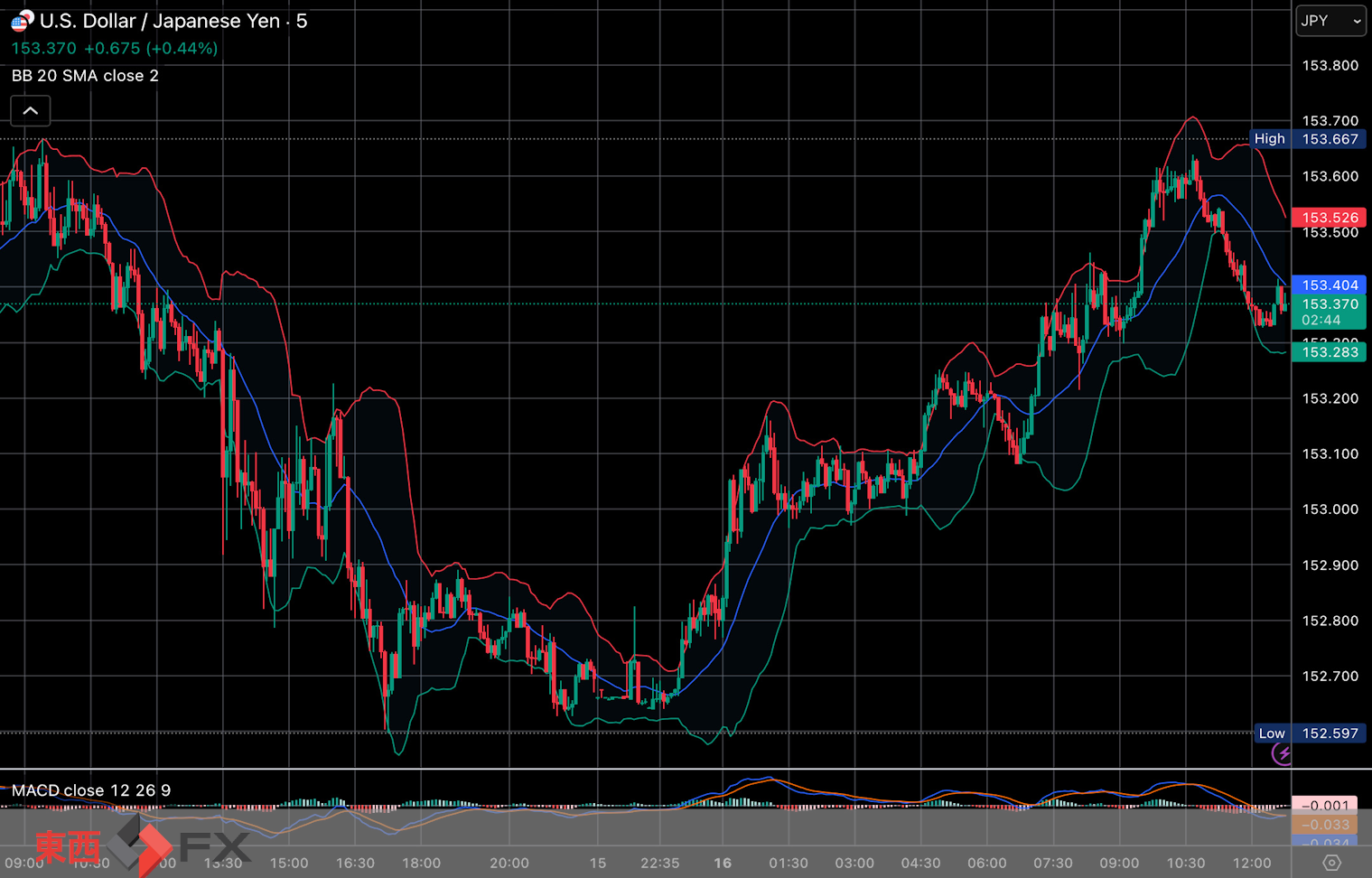Click the red 153.526 upper band label

click(x=1329, y=218)
